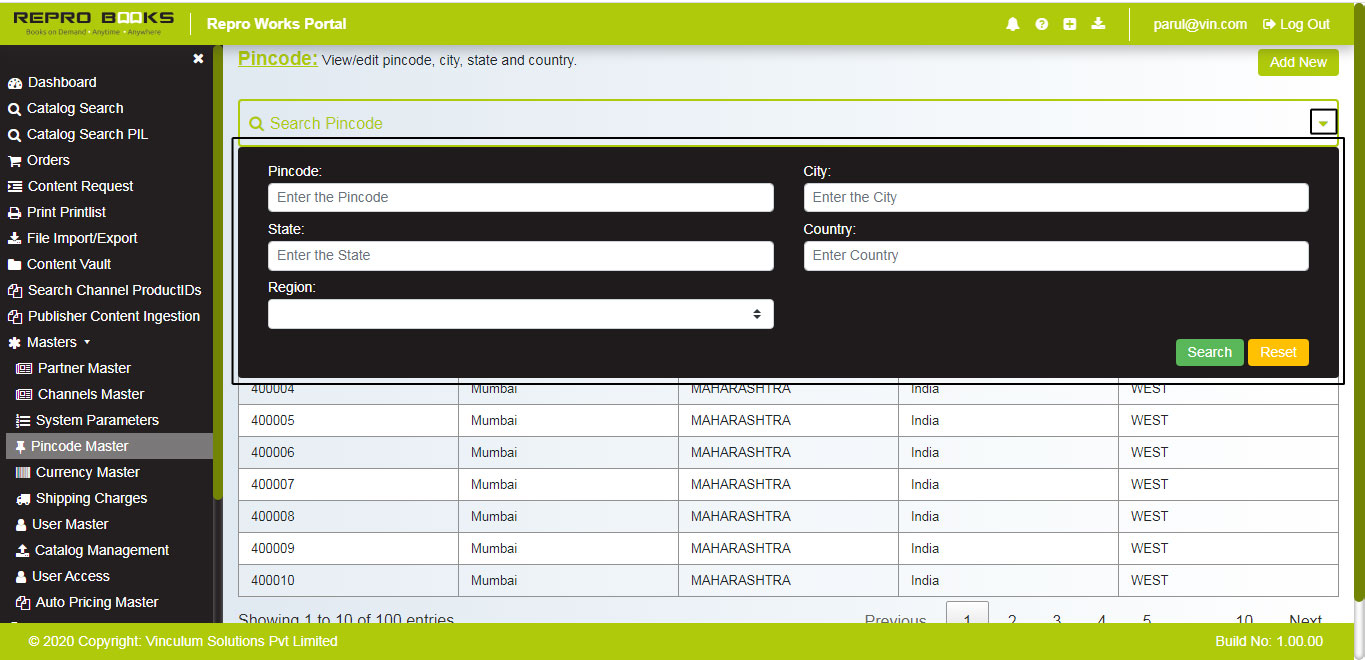Open the notifications bell icon
Screen dimensions: 1365x660
click(1012, 24)
